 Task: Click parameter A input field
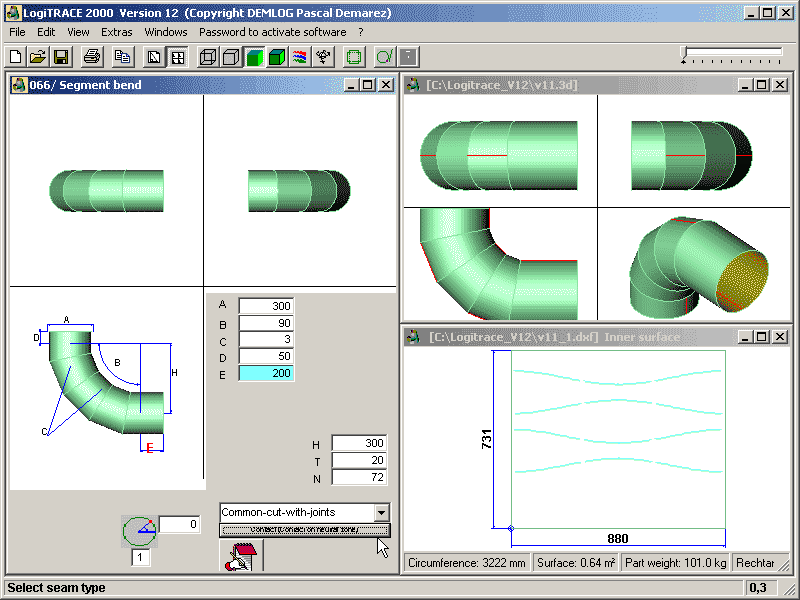point(266,306)
